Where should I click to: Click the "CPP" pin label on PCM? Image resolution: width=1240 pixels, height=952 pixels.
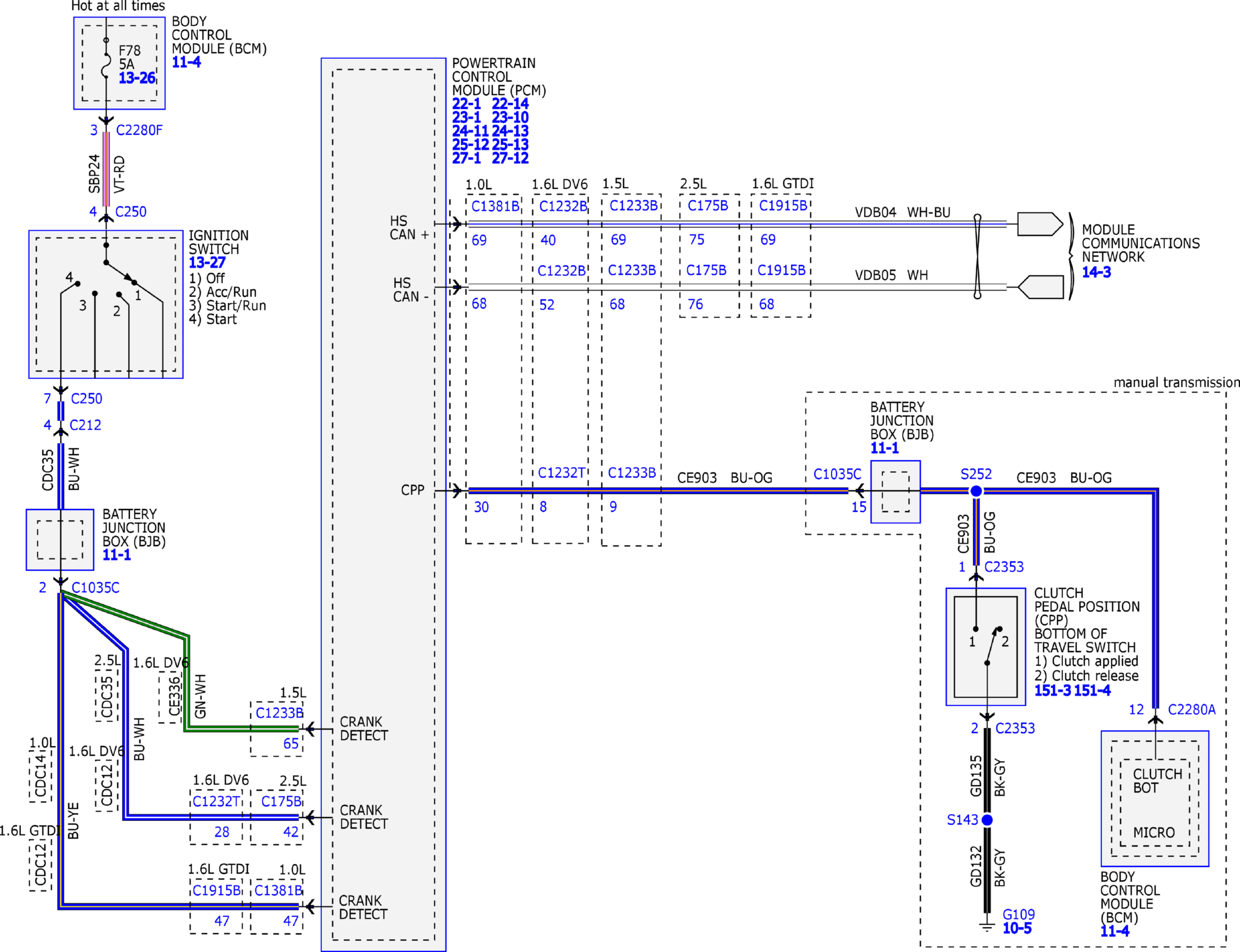(x=413, y=490)
